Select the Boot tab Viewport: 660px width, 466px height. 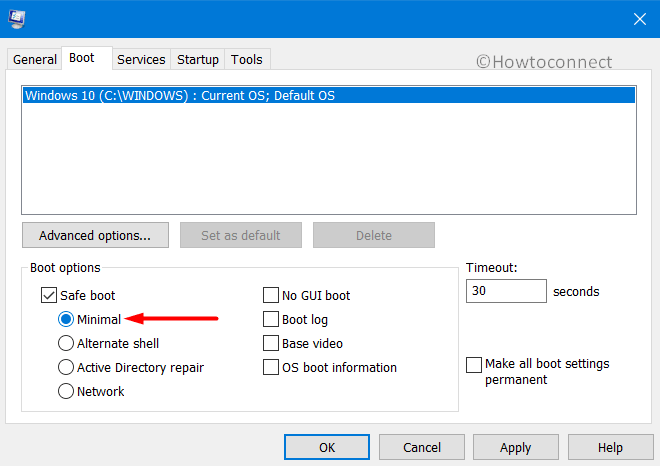tap(87, 58)
